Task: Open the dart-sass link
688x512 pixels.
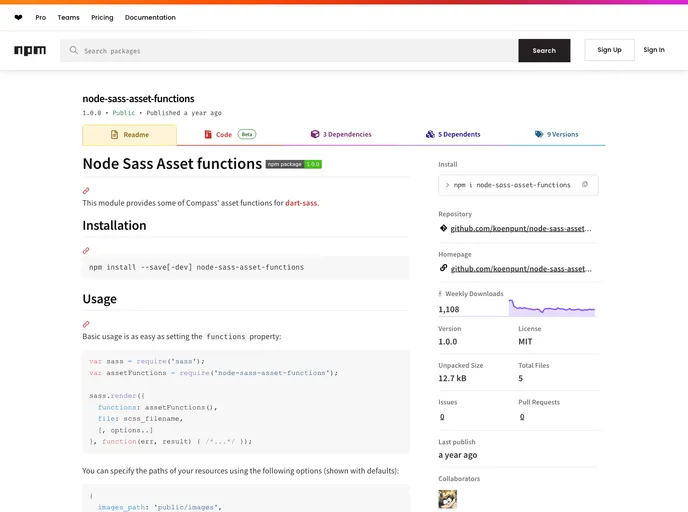Action: (301, 203)
